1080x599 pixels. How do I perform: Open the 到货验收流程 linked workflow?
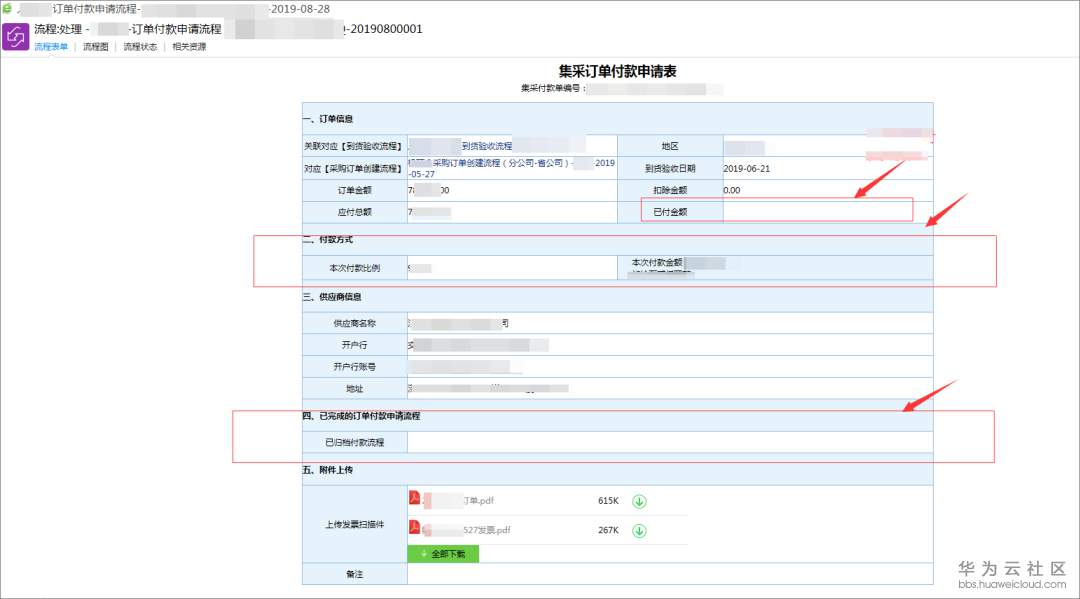coord(487,146)
